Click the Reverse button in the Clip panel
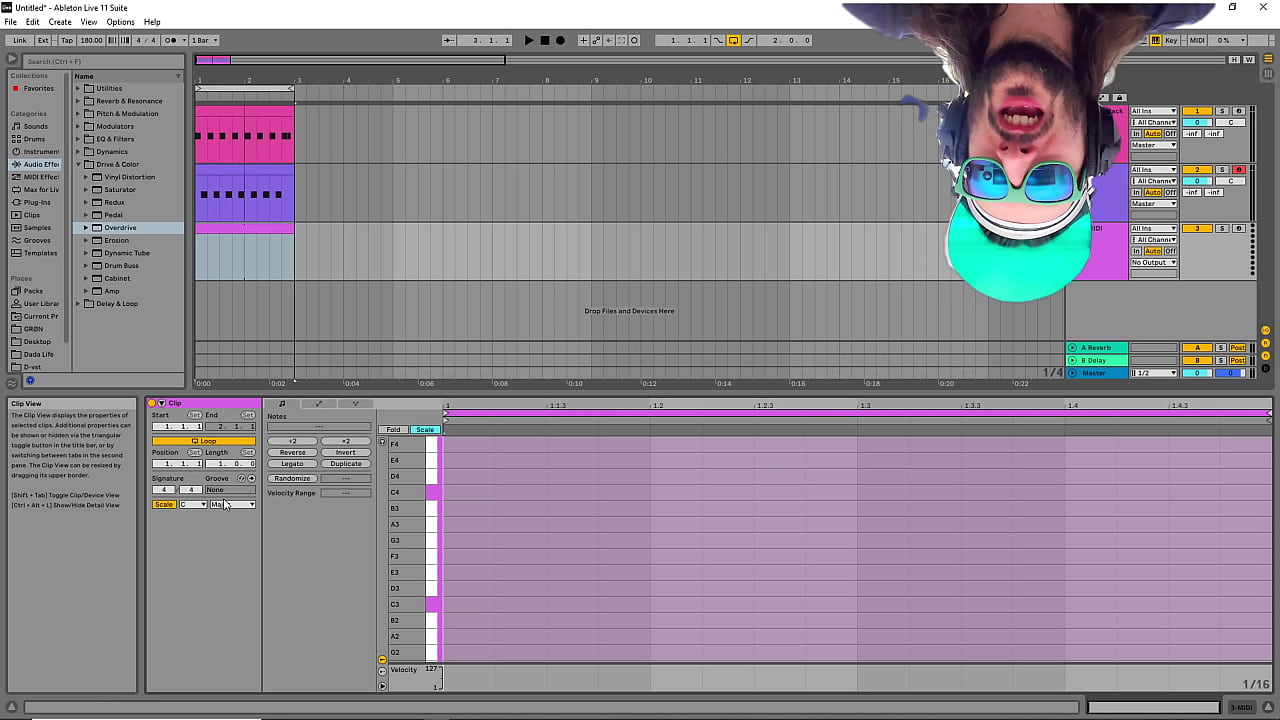Screen dimensions: 1280x720 click(x=292, y=452)
